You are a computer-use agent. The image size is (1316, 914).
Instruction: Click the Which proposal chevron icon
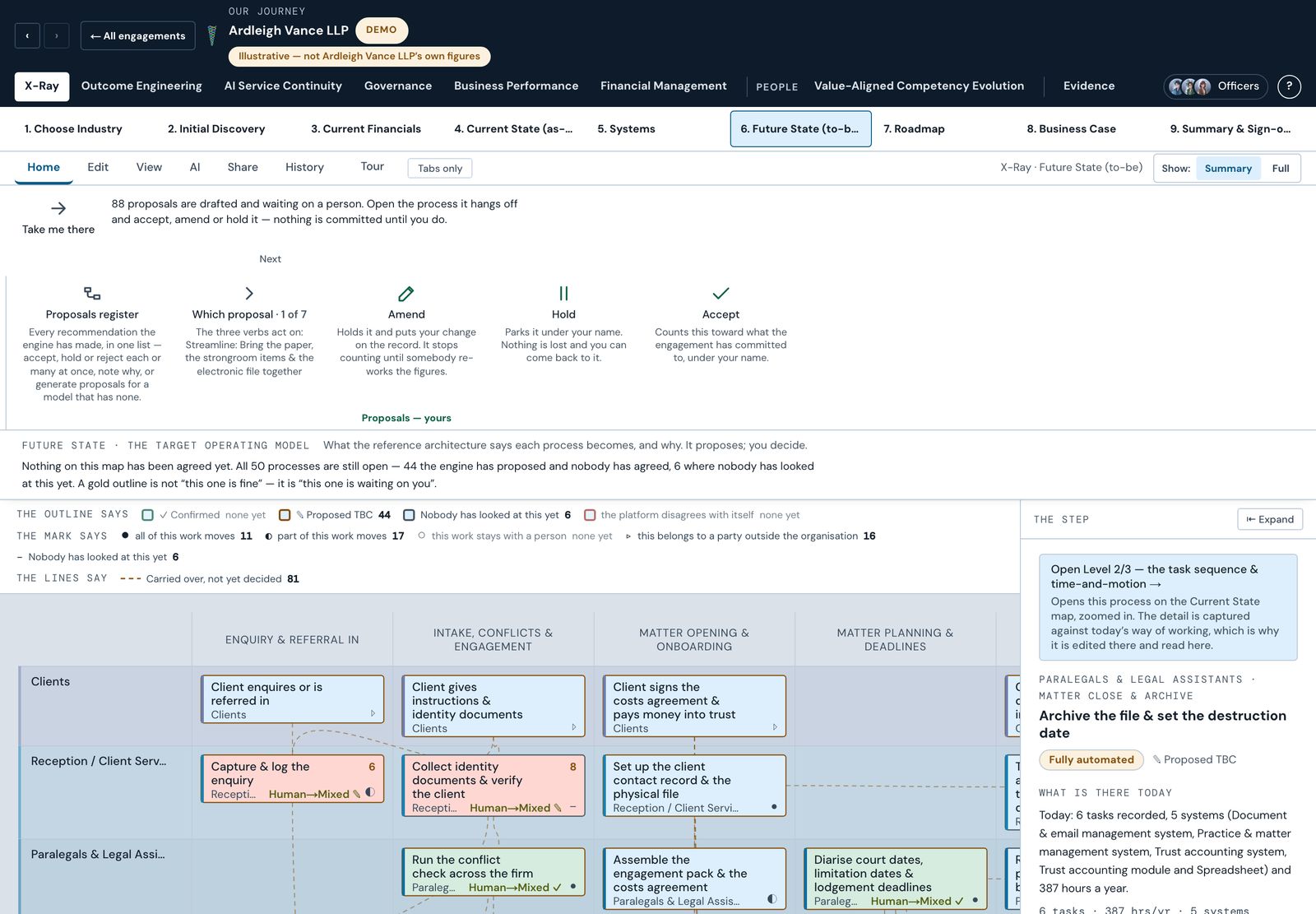249,293
